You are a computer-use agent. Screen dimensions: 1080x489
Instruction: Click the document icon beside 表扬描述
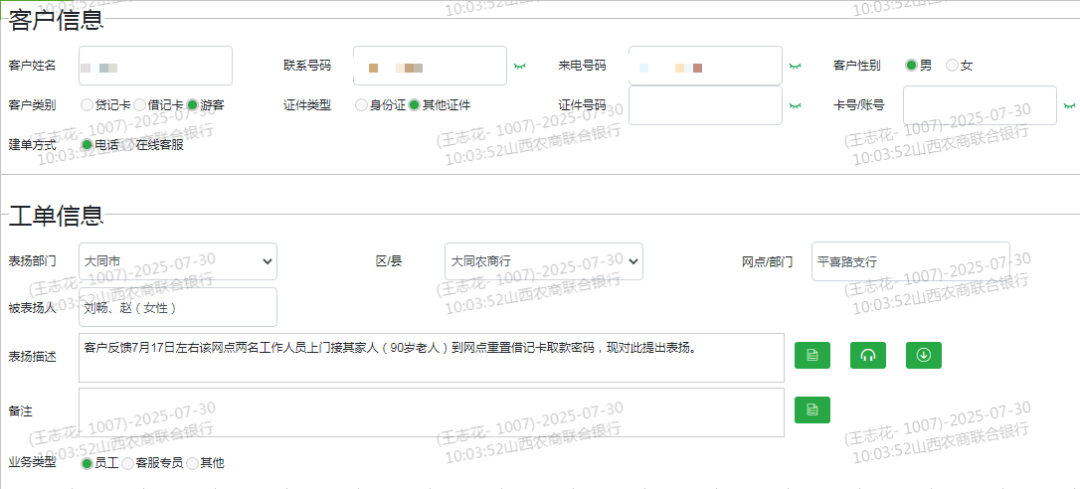[x=812, y=355]
